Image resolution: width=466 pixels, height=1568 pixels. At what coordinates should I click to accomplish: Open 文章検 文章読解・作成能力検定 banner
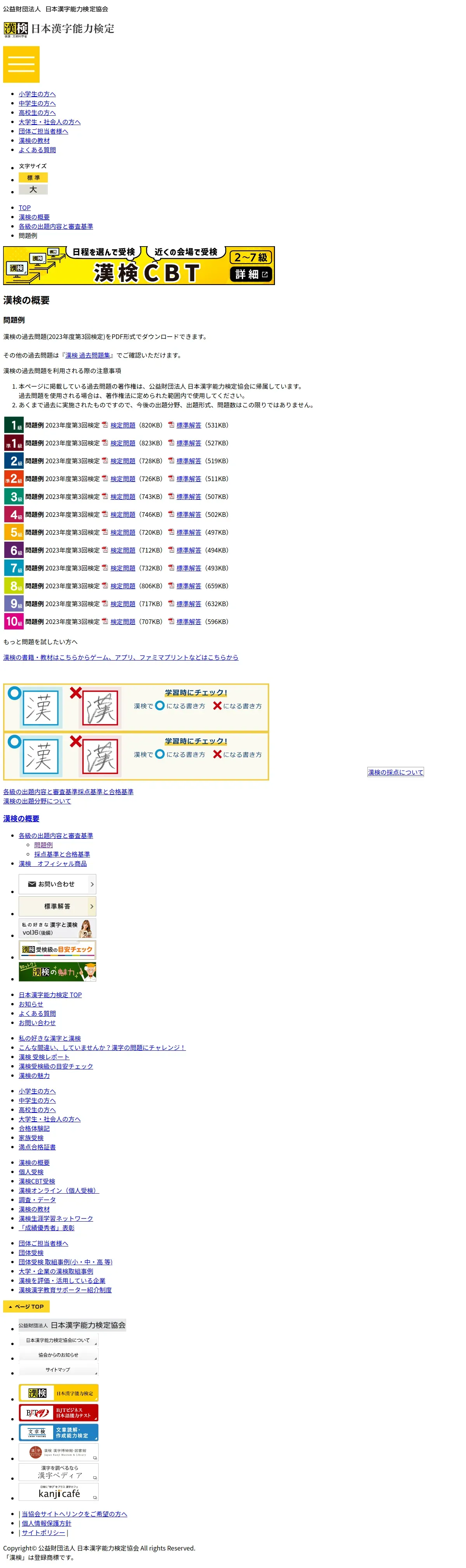pyautogui.click(x=58, y=1433)
